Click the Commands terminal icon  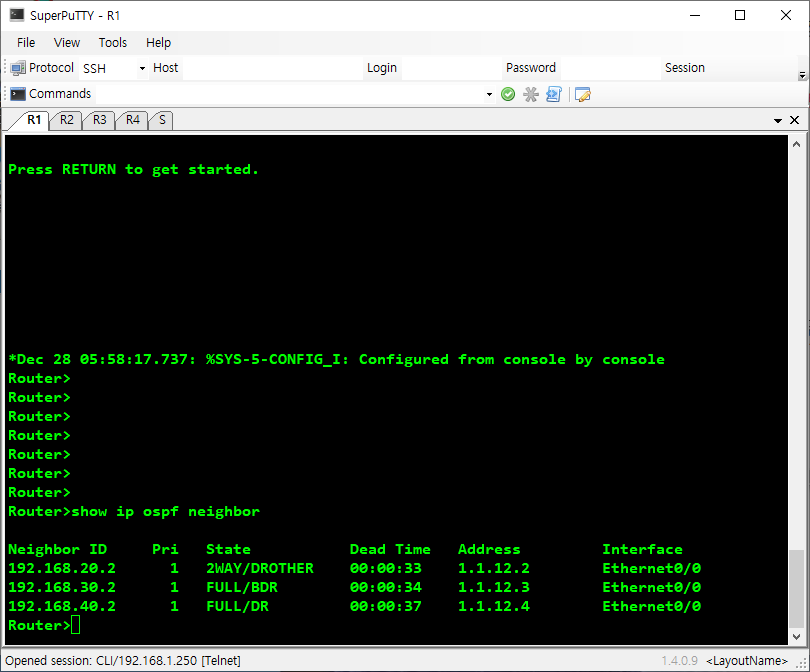(x=18, y=93)
